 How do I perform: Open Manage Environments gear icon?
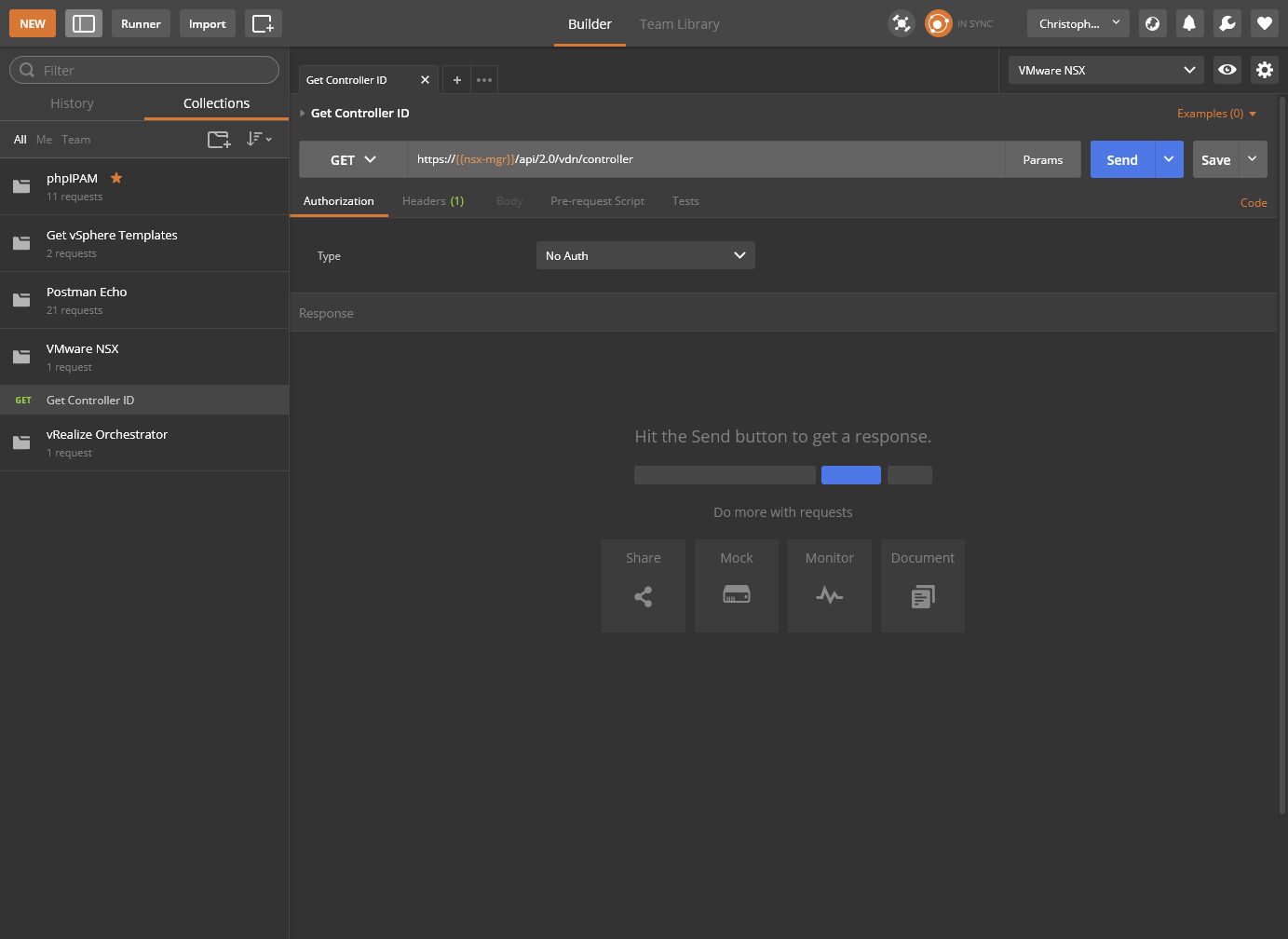tap(1264, 70)
